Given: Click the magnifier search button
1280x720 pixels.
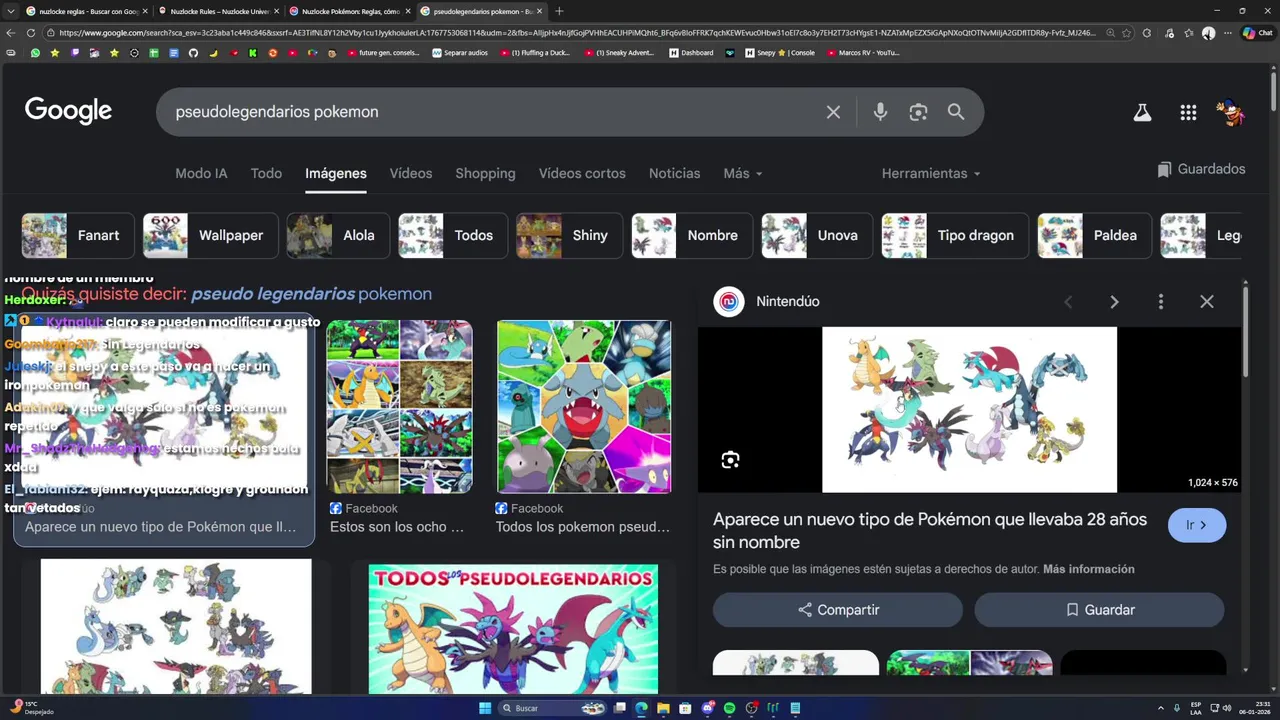Looking at the screenshot, I should [x=956, y=112].
